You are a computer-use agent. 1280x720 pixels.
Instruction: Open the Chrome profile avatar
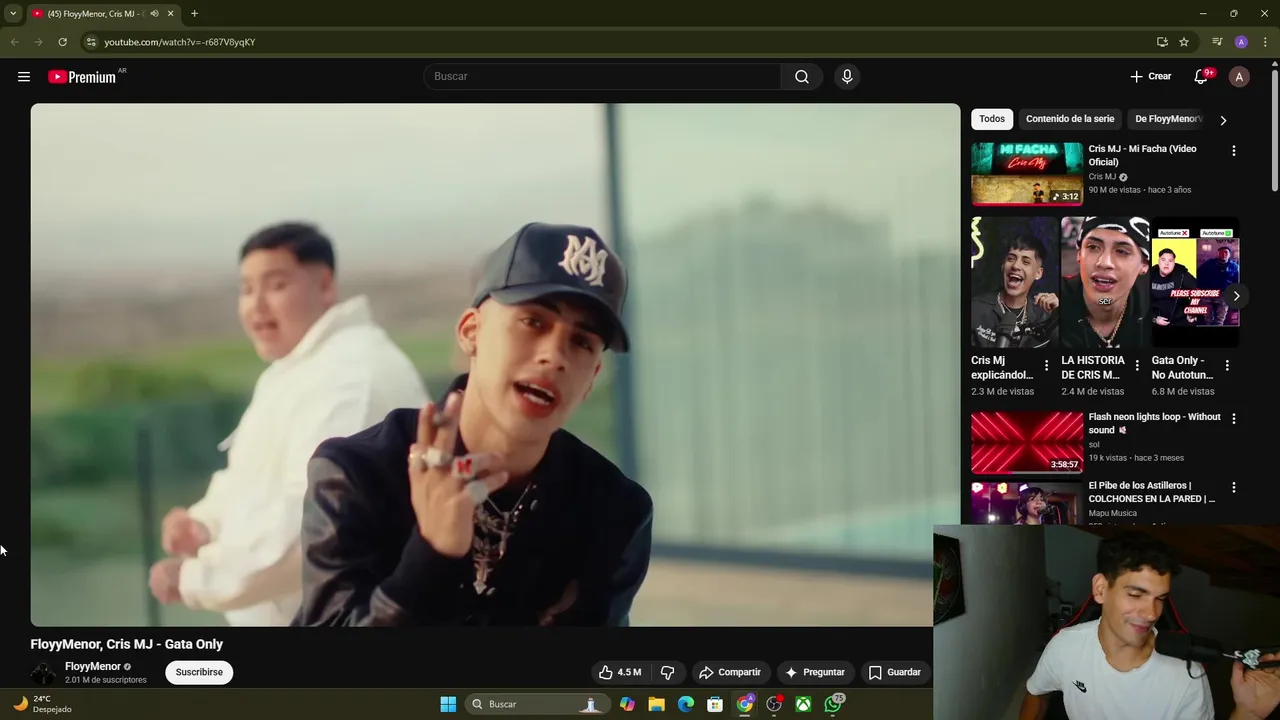click(x=1241, y=42)
